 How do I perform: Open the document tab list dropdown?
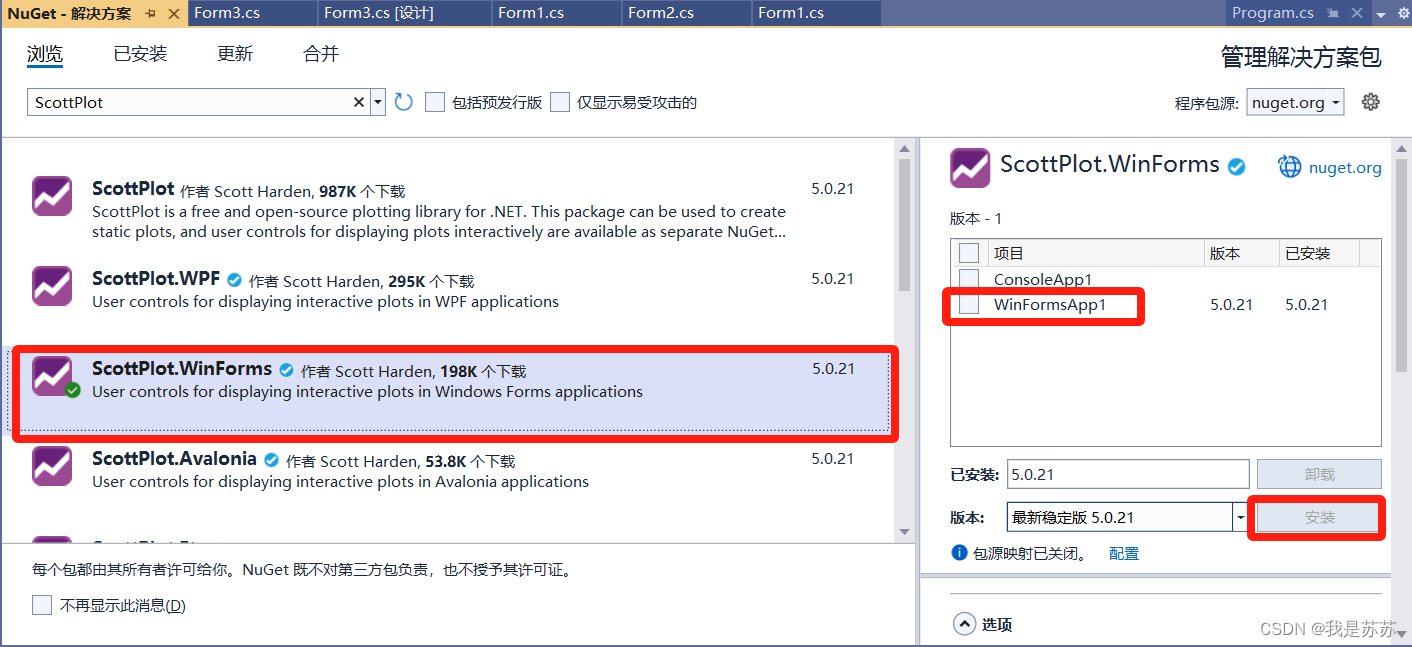(1381, 14)
